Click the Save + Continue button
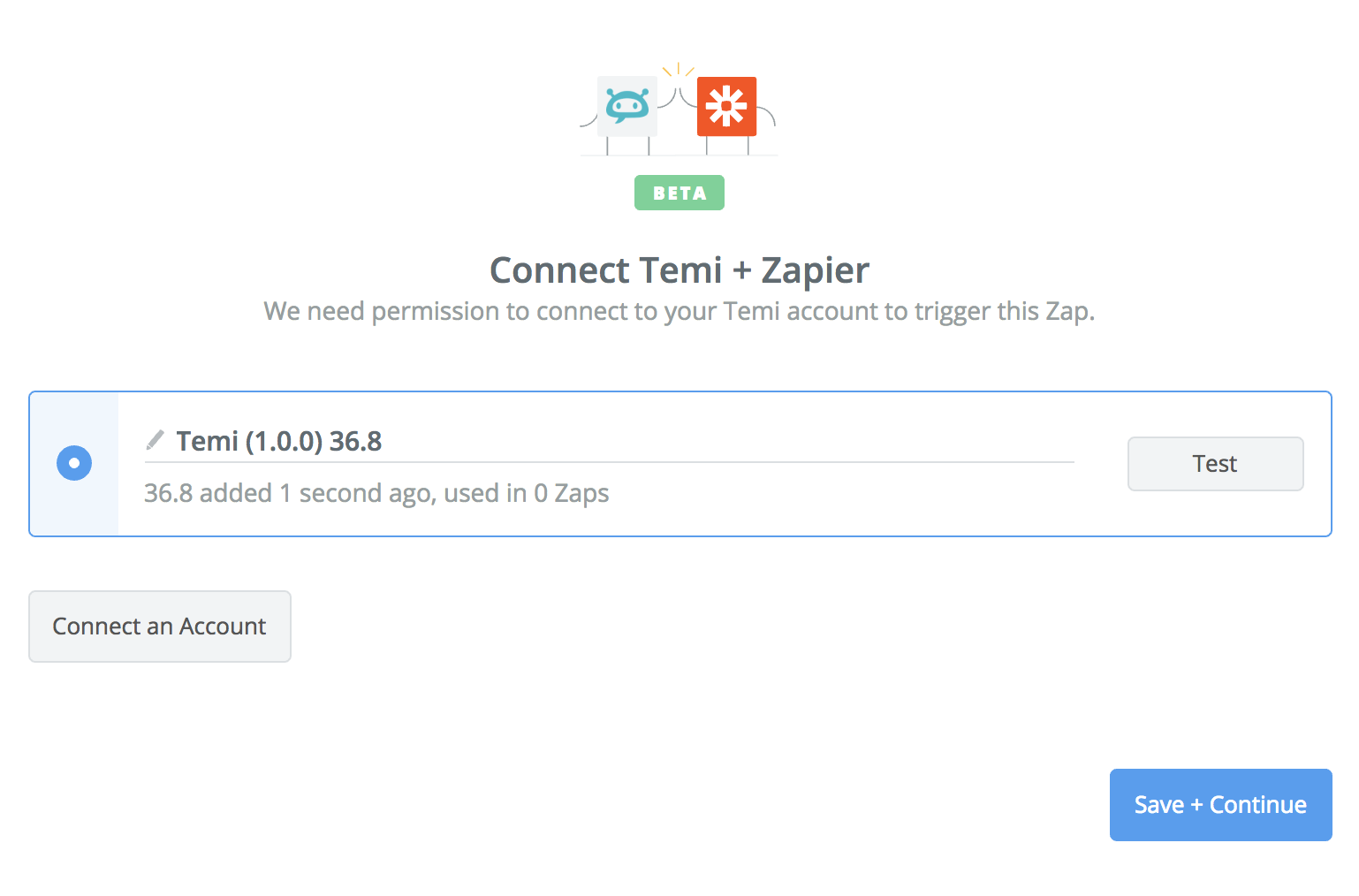 (1220, 805)
